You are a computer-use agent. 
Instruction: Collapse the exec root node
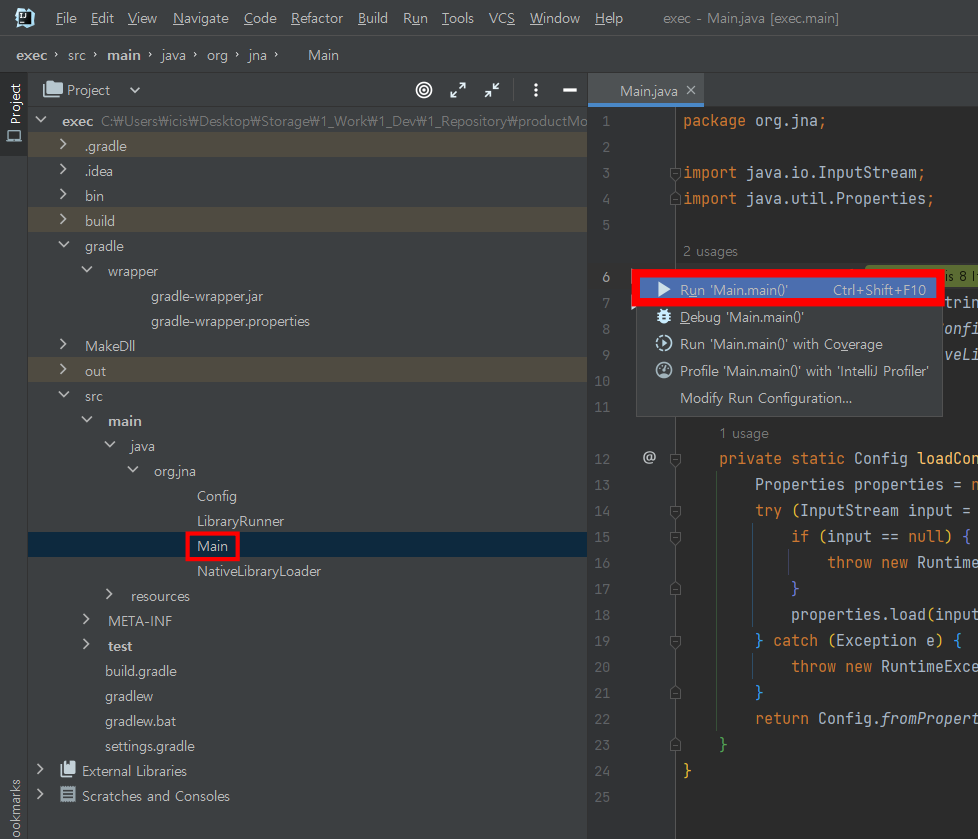pos(41,119)
